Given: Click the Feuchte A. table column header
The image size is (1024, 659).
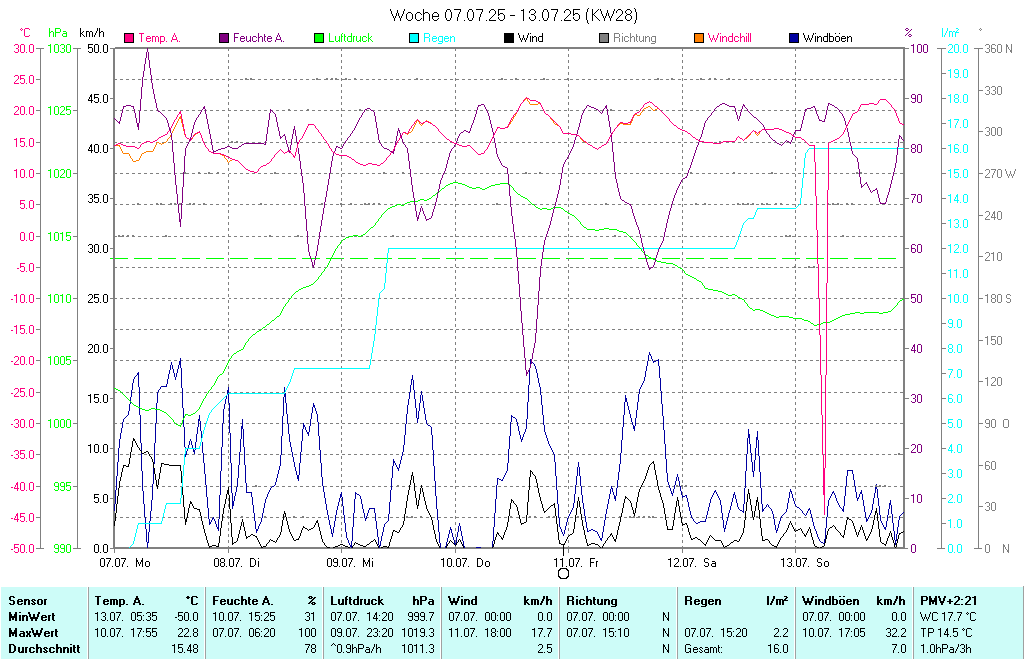Looking at the screenshot, I should pyautogui.click(x=243, y=601).
